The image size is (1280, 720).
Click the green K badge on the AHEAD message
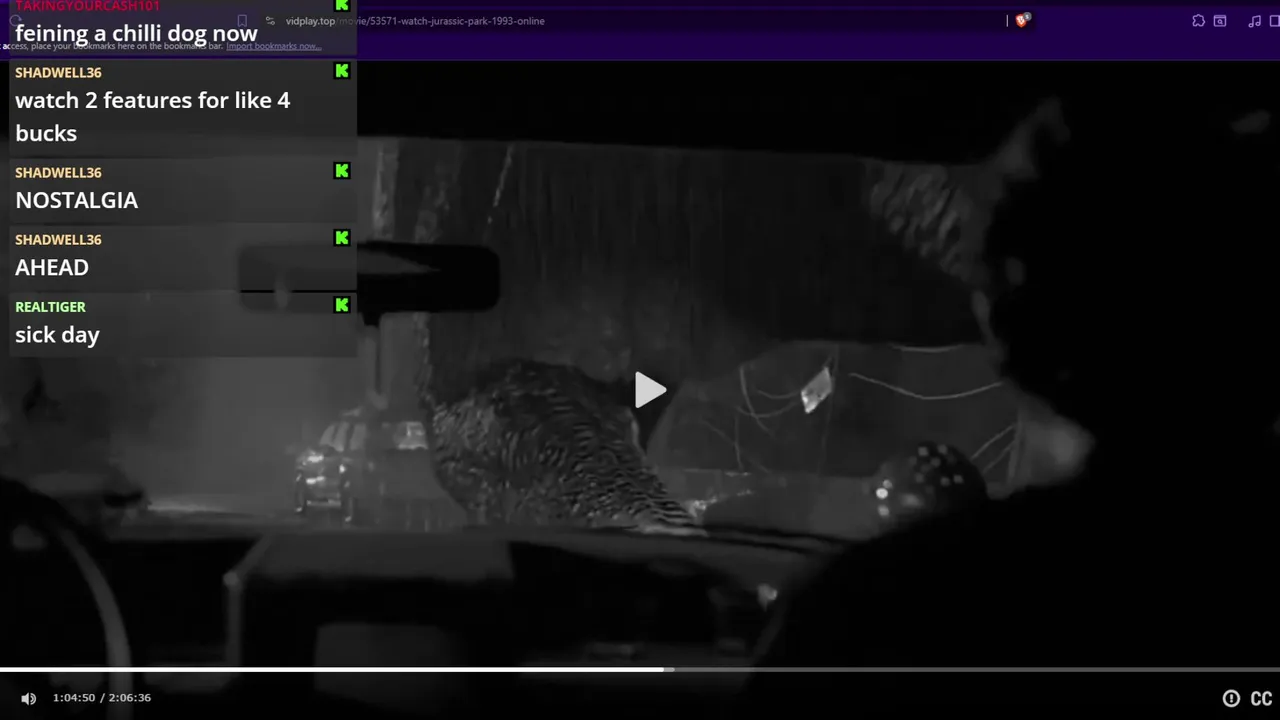342,238
